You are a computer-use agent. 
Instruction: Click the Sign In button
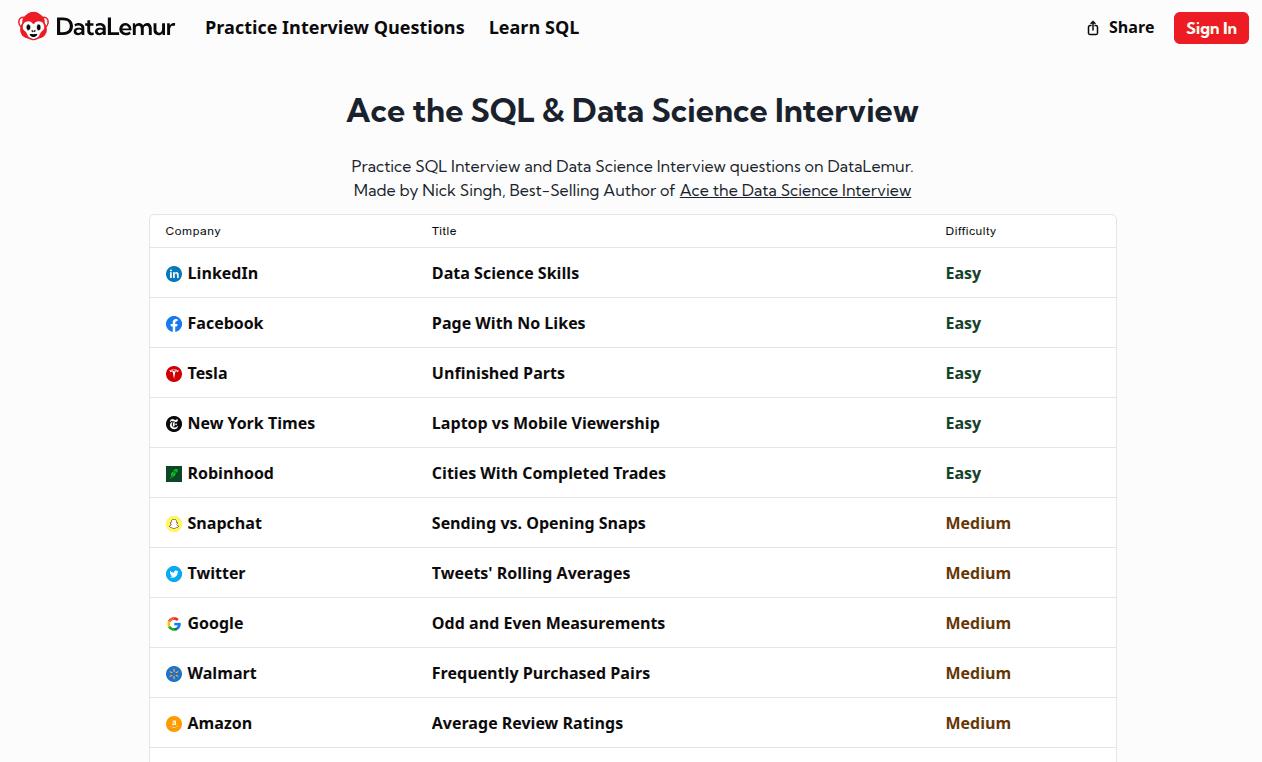pyautogui.click(x=1211, y=28)
